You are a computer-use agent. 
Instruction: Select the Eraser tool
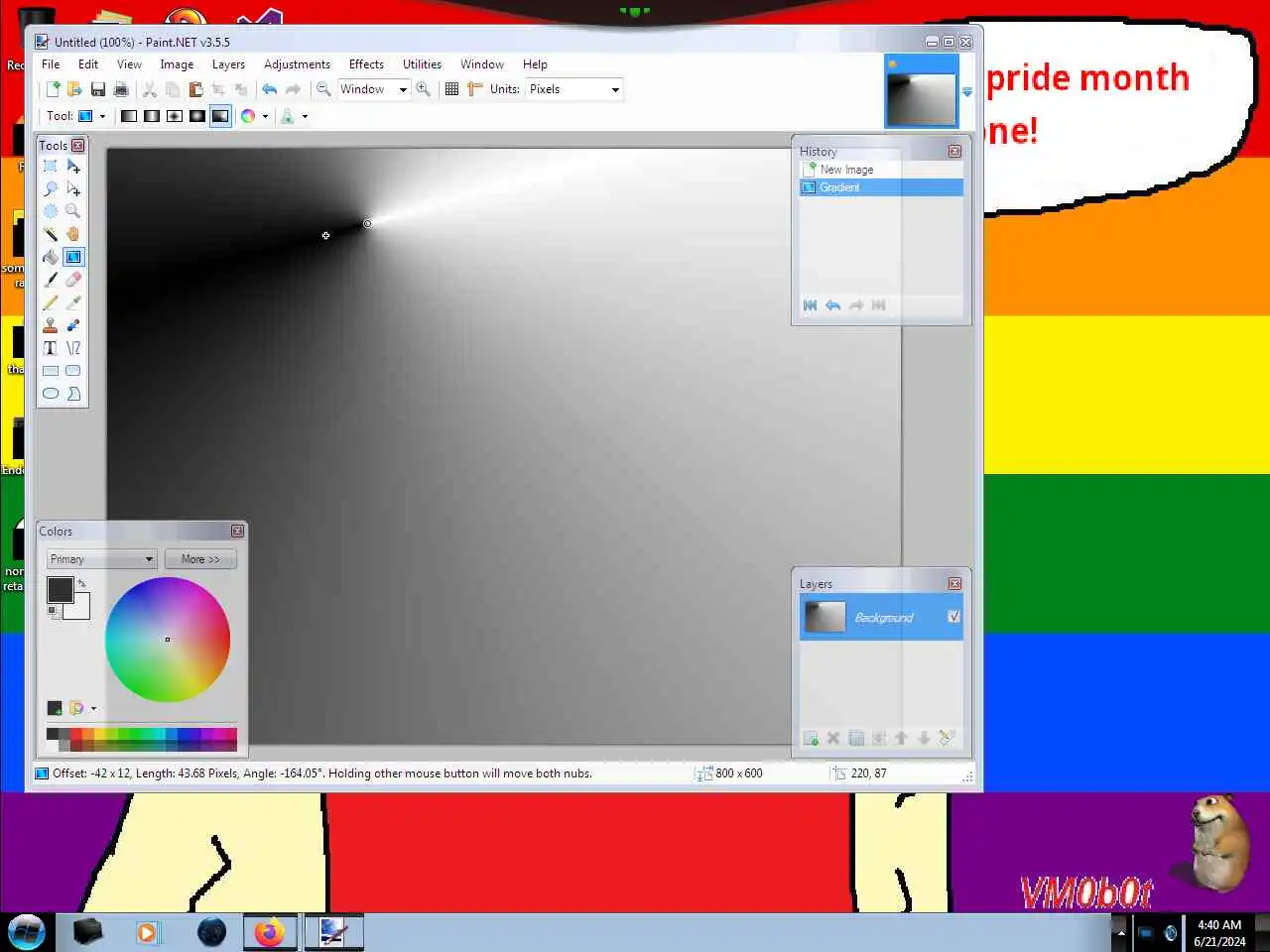point(73,280)
